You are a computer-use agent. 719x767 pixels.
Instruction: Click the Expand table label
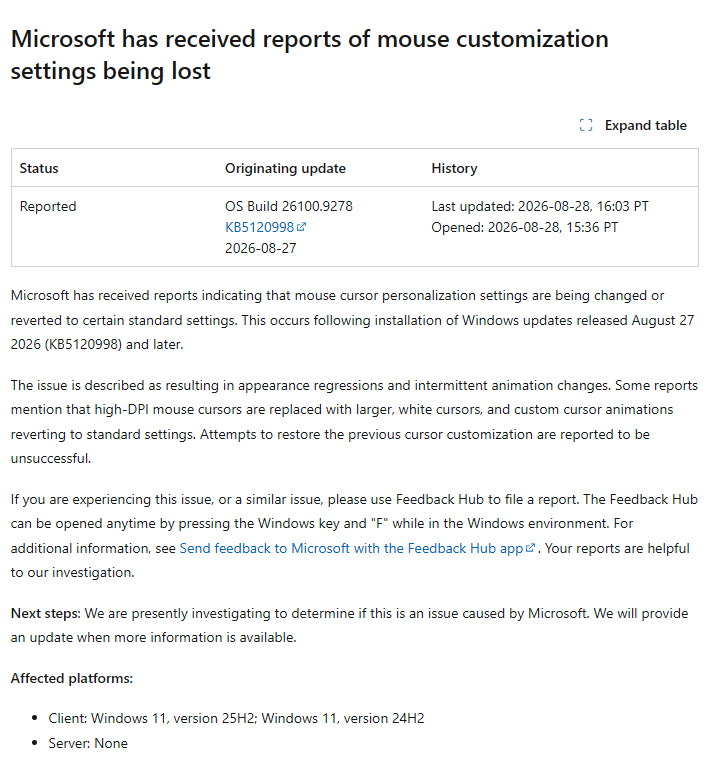click(646, 125)
